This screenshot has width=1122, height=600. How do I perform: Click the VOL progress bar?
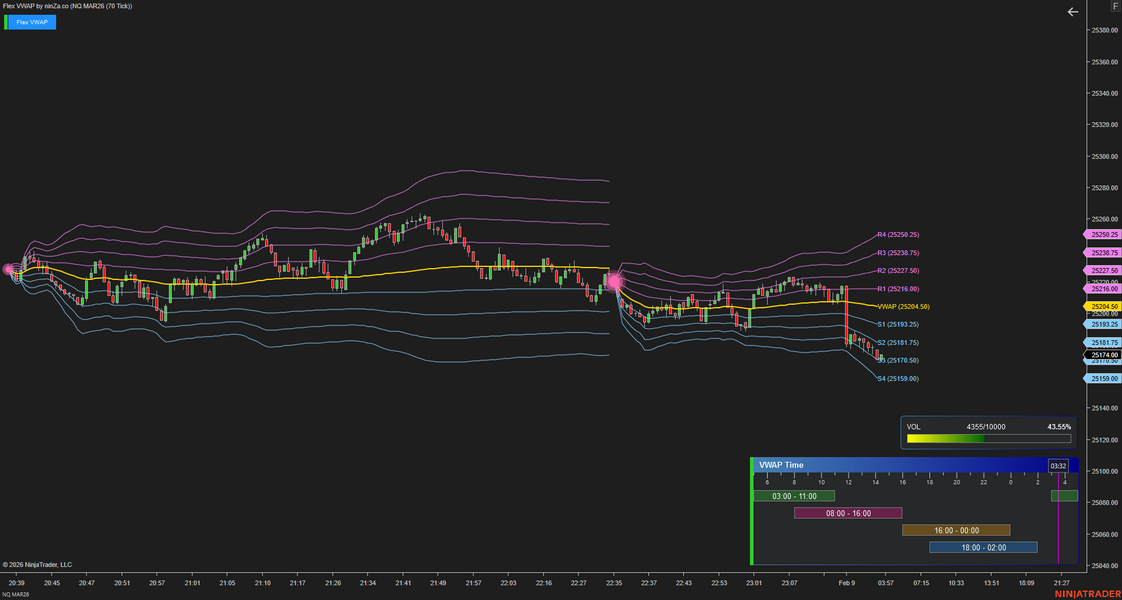click(x=988, y=438)
